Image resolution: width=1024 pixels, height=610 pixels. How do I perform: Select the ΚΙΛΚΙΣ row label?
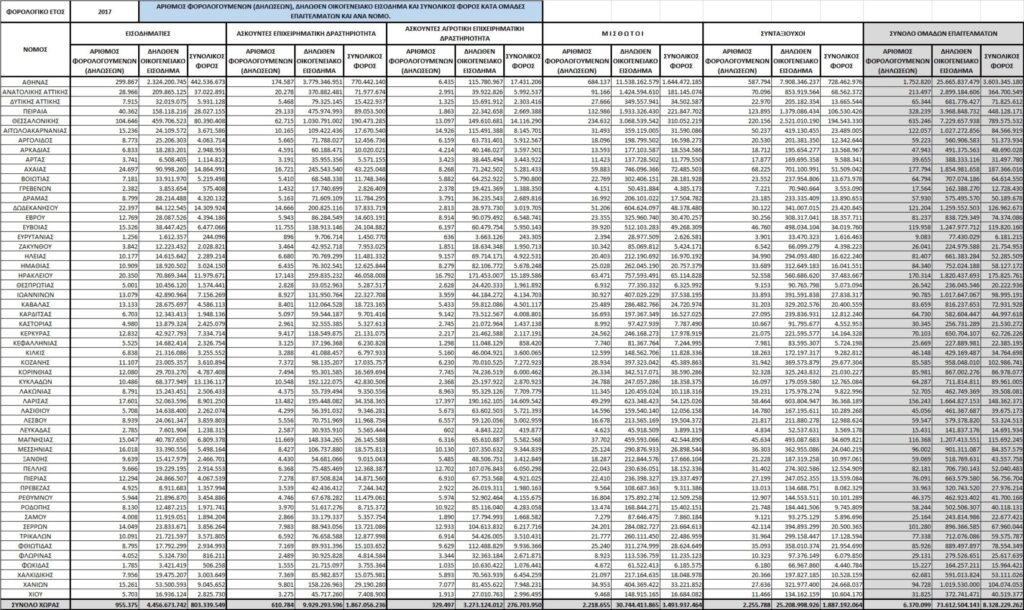(35, 352)
